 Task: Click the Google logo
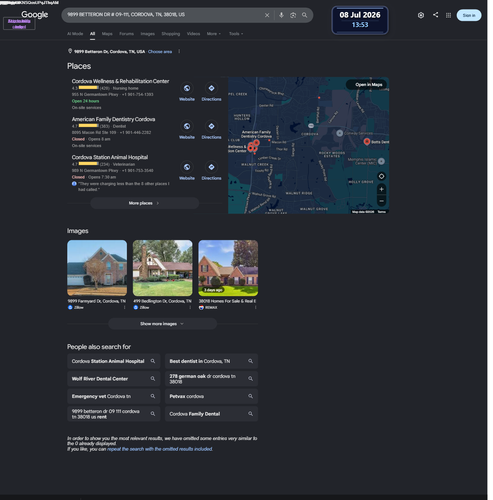tap(35, 15)
